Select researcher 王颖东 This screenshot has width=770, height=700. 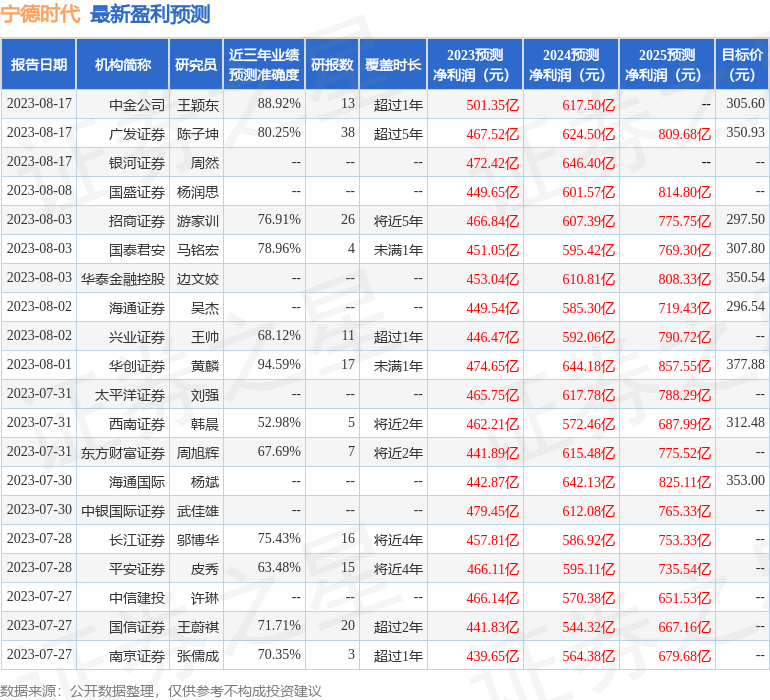[198, 105]
